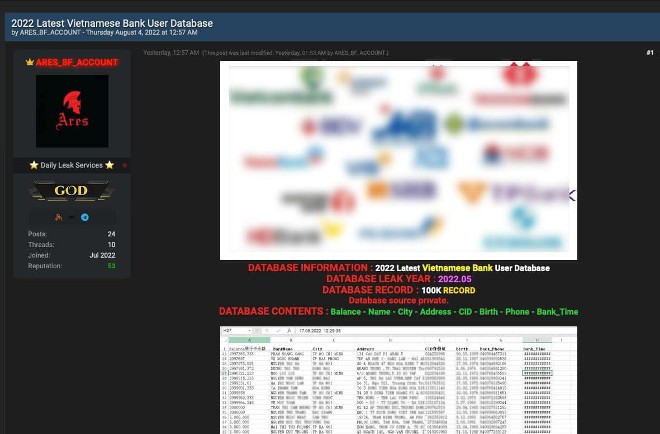Click the crown icon beside ARES_BF_ACCOUNT username
The width and height of the screenshot is (660, 434).
[x=29, y=62]
